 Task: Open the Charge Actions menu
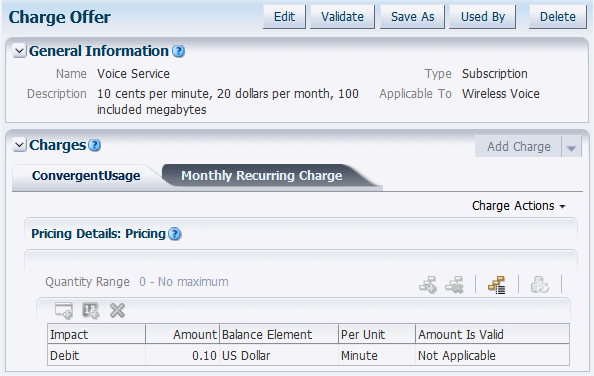tap(519, 206)
